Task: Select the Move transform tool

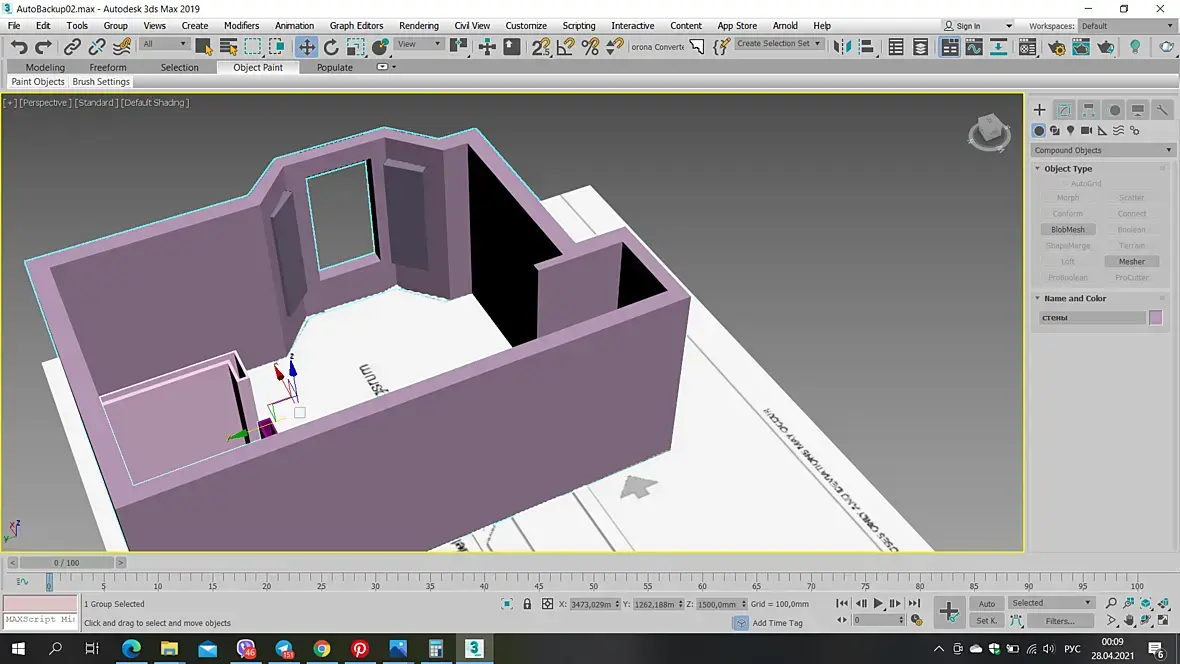Action: pyautogui.click(x=307, y=47)
